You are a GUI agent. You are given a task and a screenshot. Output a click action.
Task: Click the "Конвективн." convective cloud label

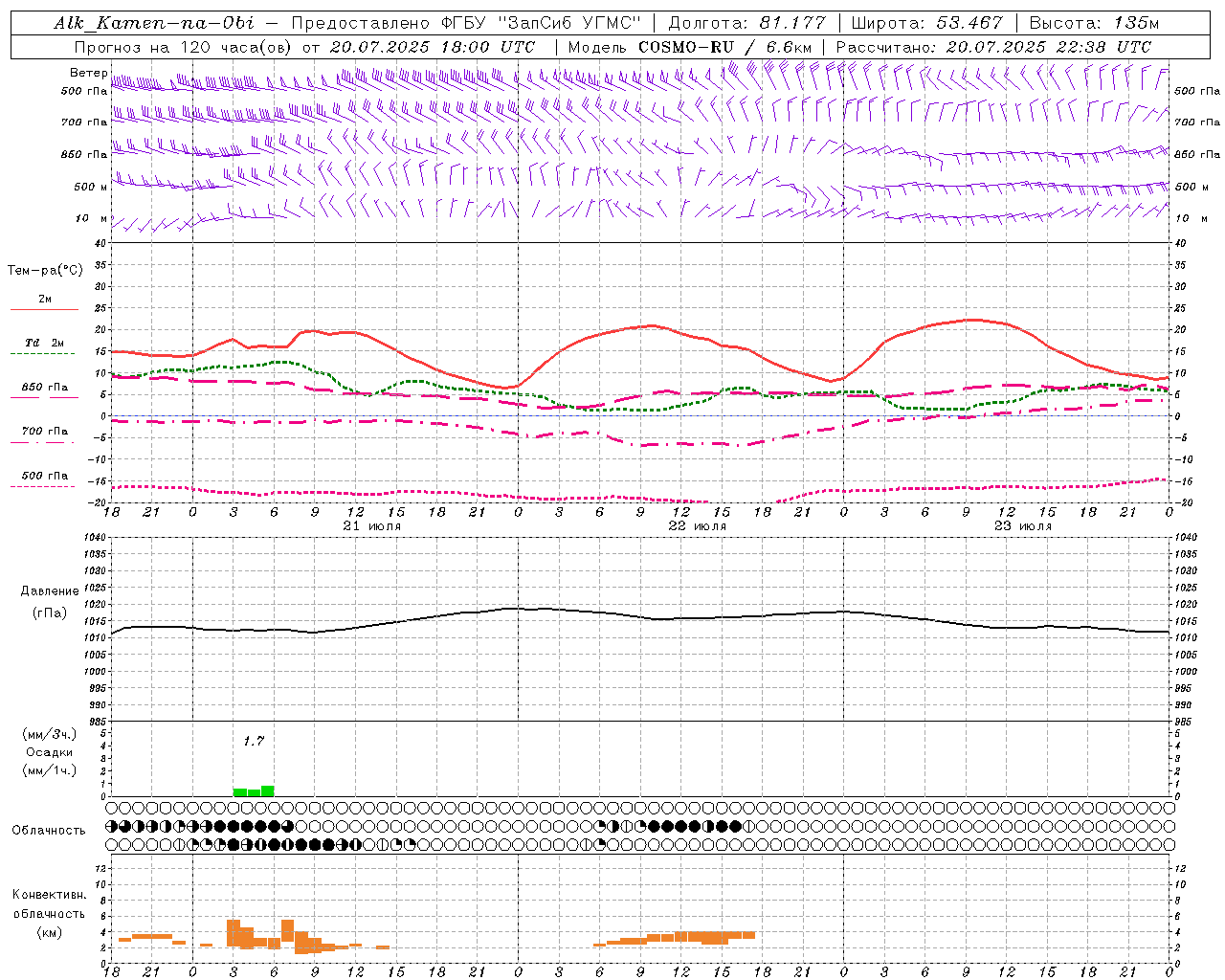[49, 895]
